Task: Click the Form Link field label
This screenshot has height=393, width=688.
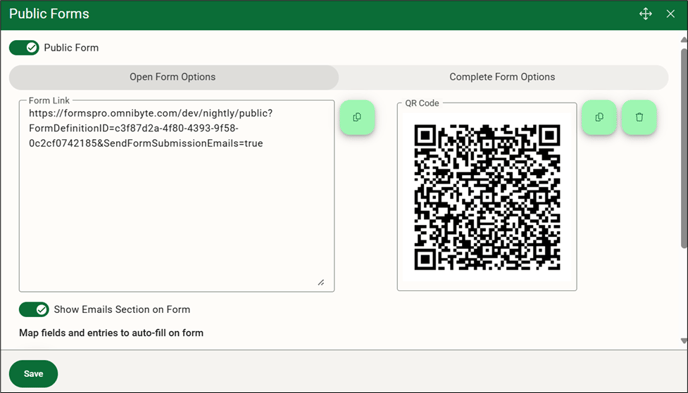Action: tap(49, 100)
